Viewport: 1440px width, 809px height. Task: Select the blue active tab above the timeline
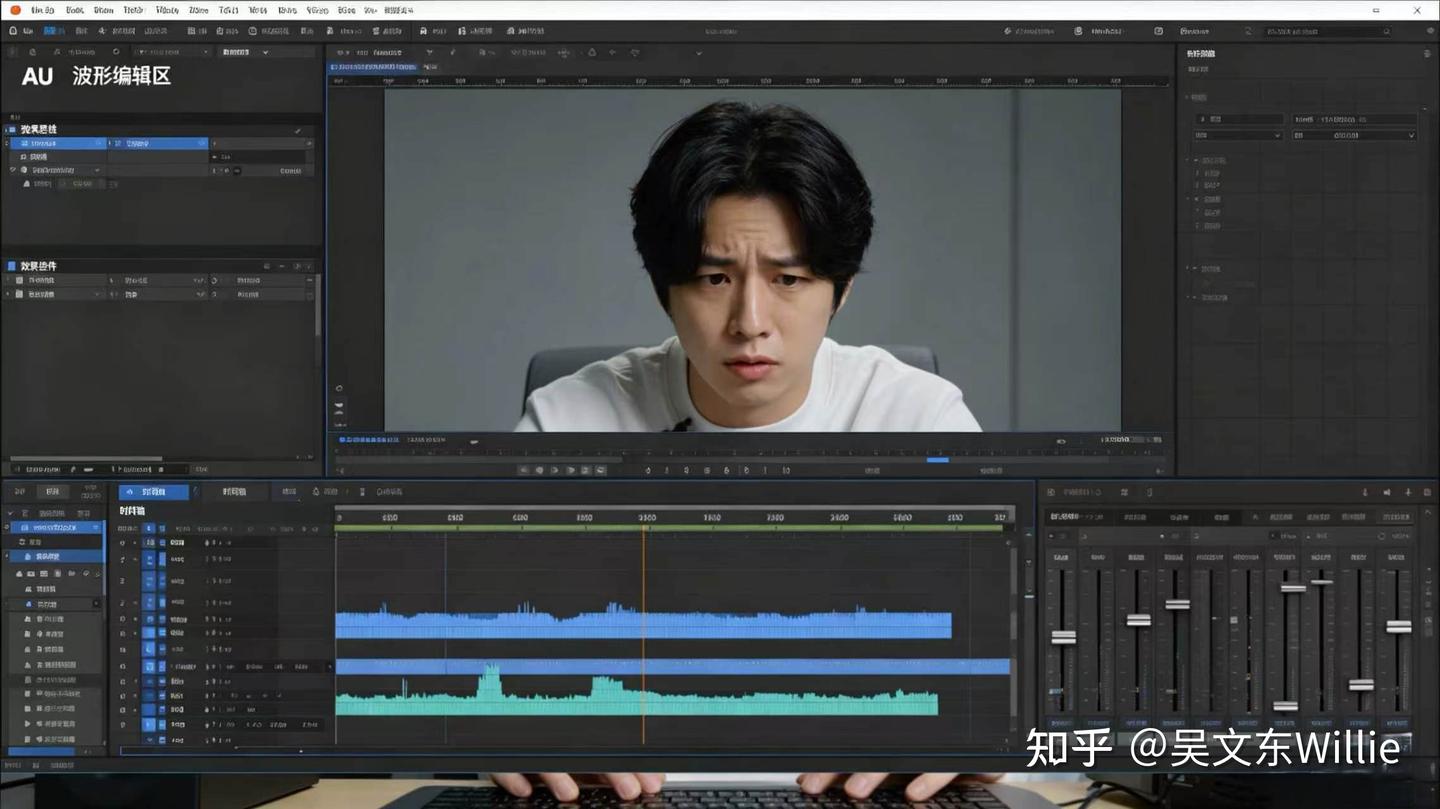154,492
